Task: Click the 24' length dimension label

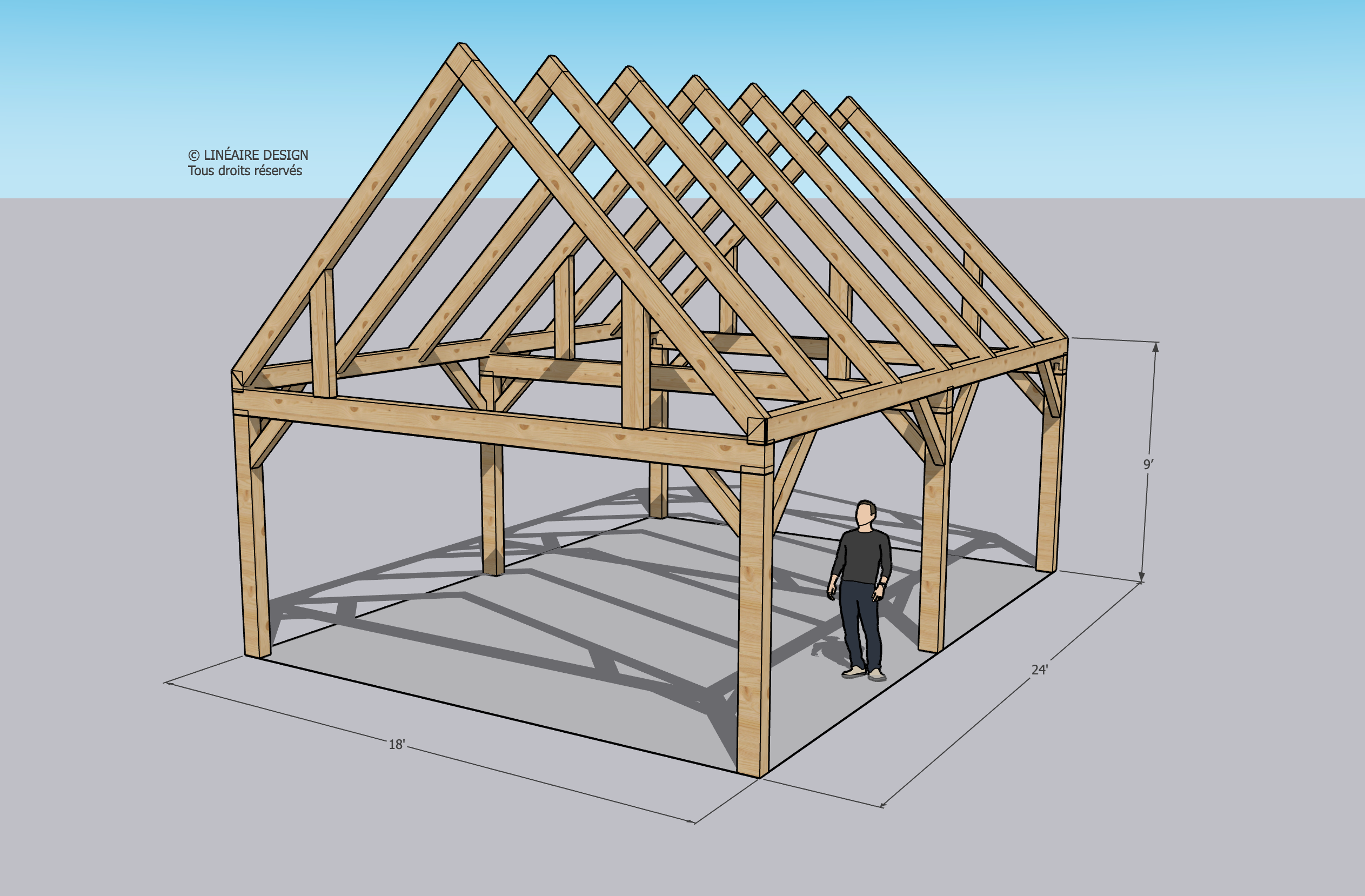Action: pos(1039,670)
